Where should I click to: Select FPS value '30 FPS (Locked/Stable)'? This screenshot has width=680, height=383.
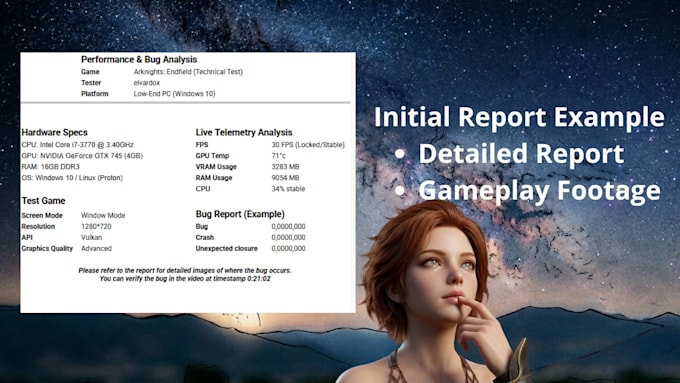pyautogui.click(x=309, y=144)
